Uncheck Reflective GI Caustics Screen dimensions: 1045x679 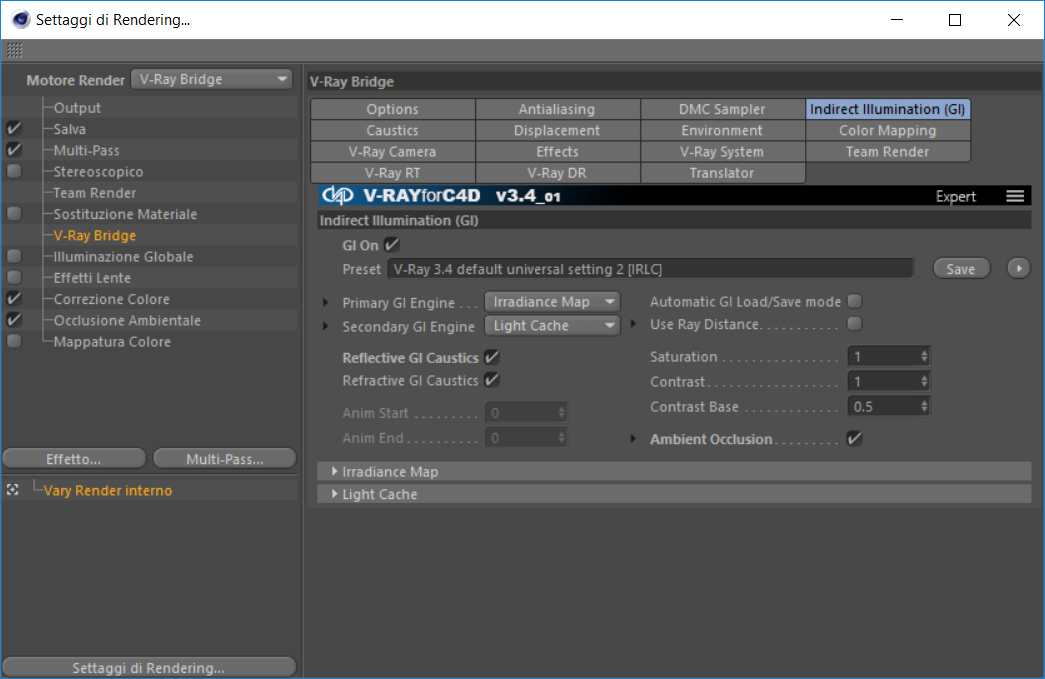click(x=492, y=357)
